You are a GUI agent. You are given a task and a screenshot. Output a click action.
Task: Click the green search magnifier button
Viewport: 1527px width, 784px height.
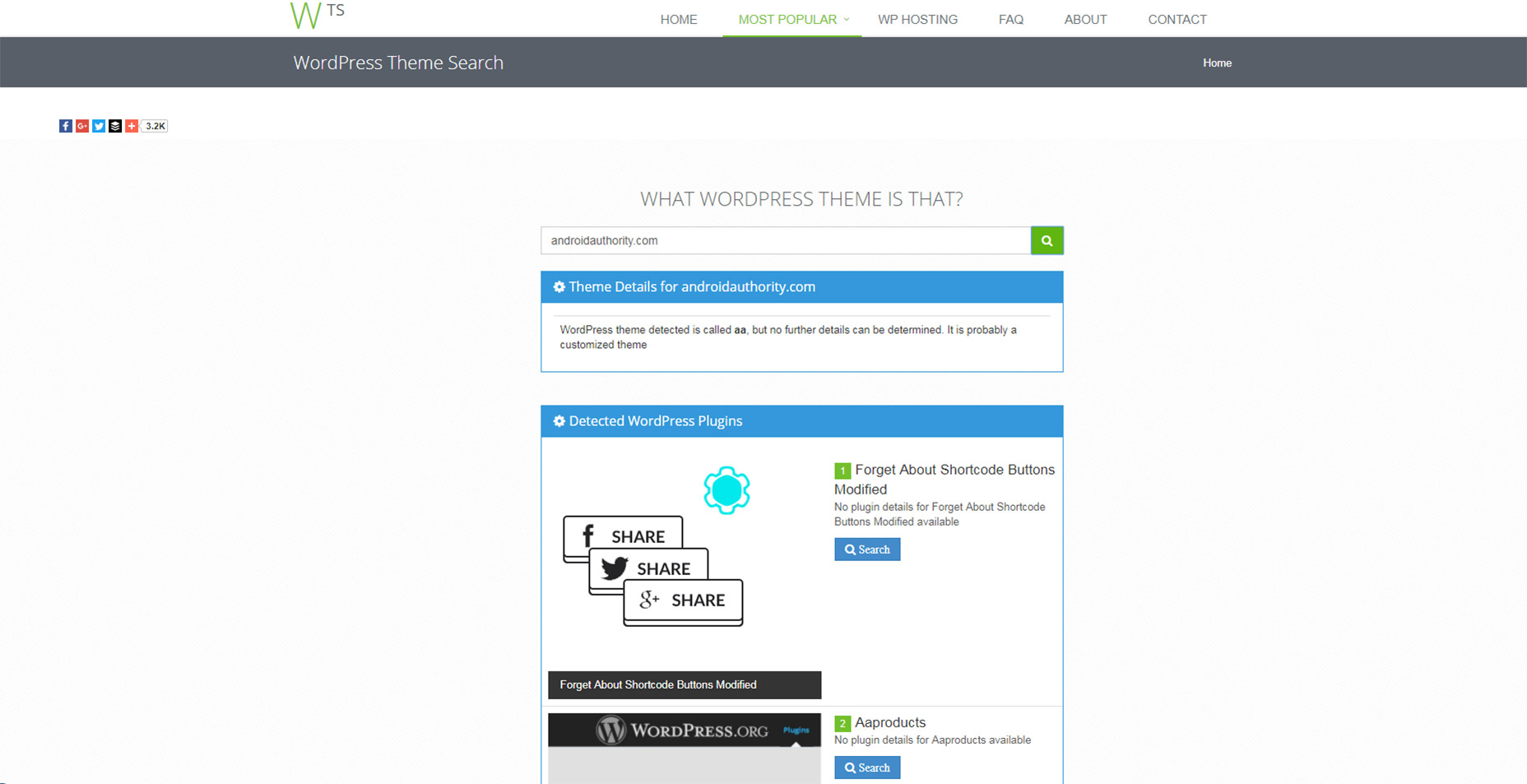point(1047,240)
